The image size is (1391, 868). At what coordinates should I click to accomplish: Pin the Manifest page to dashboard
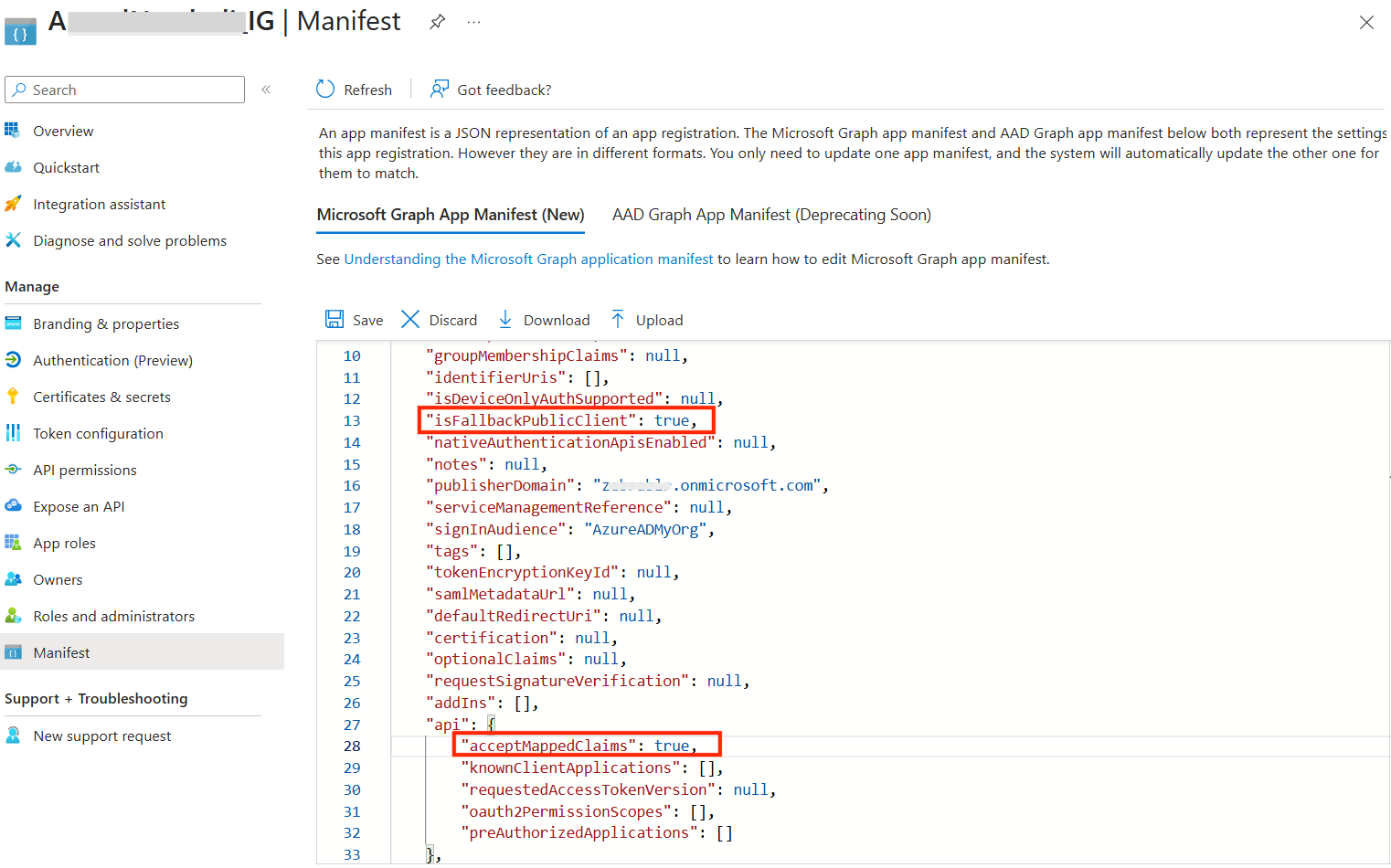tap(437, 22)
